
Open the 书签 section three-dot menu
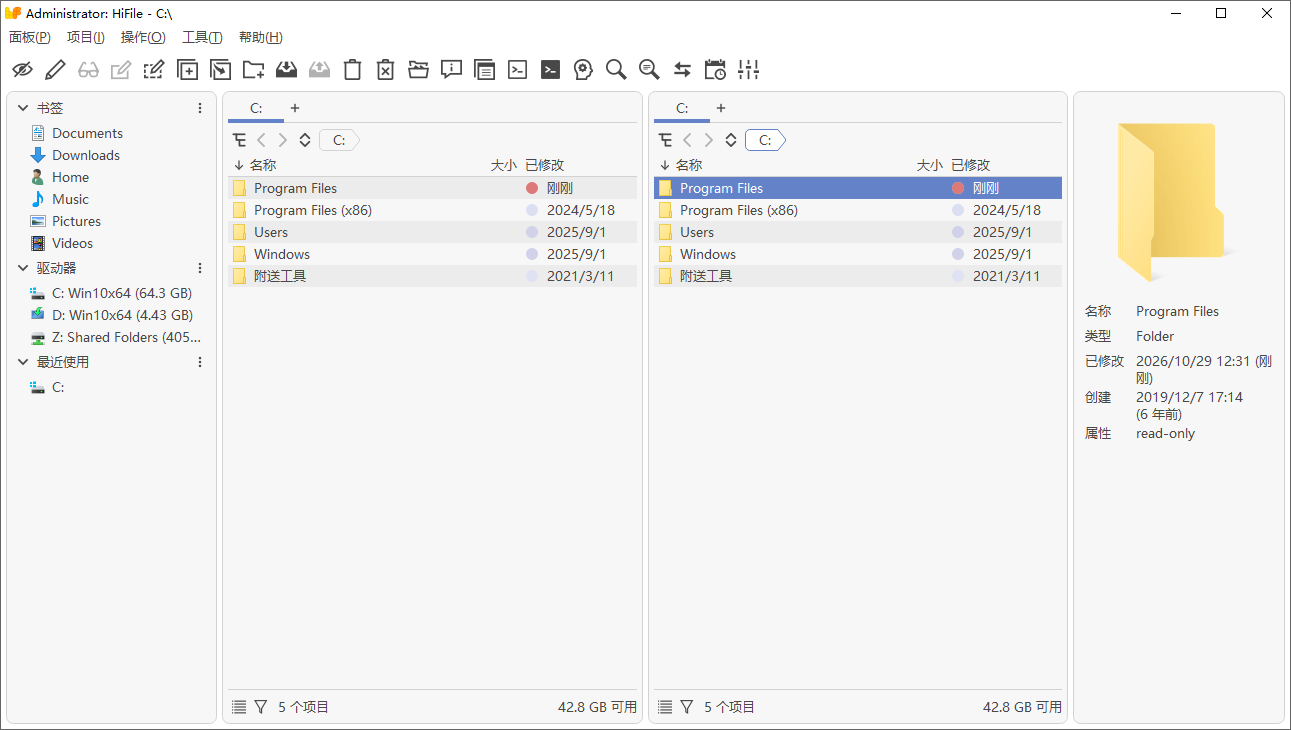pos(200,108)
